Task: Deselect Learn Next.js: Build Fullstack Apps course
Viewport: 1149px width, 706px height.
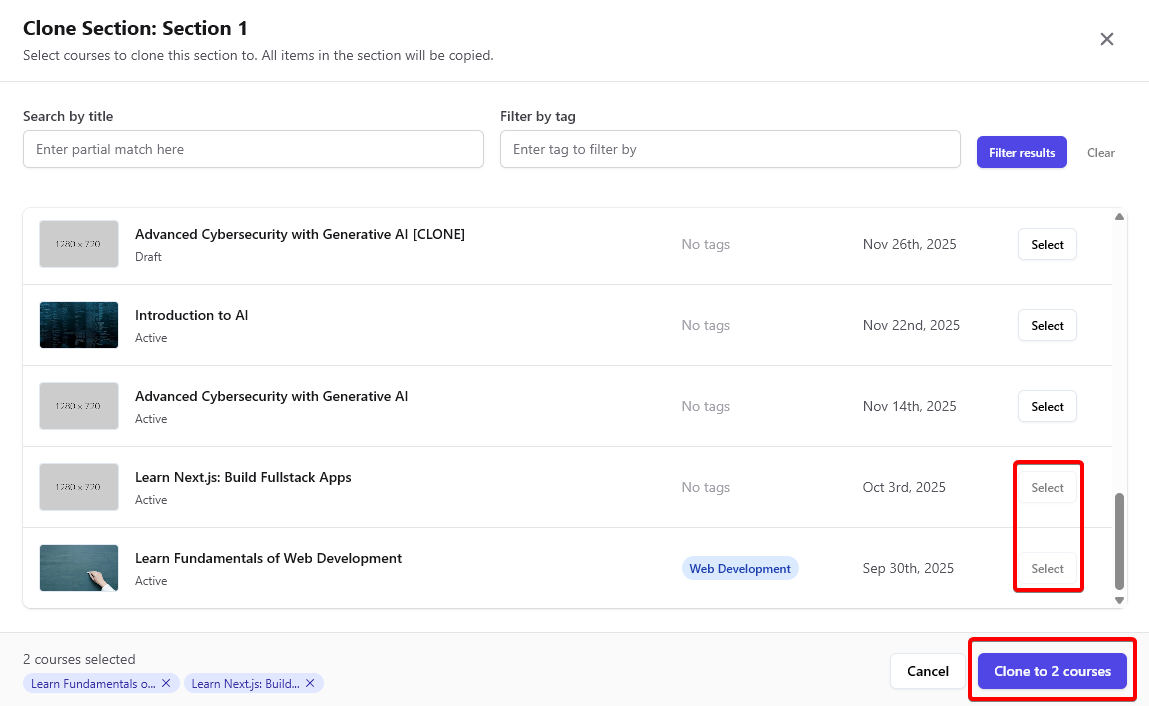Action: 1047,488
